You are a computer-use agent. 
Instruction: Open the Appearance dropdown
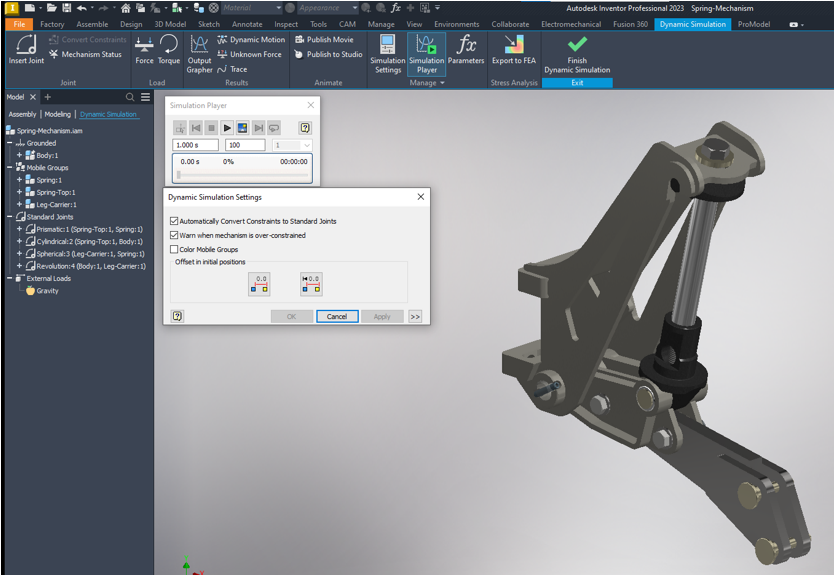(355, 8)
